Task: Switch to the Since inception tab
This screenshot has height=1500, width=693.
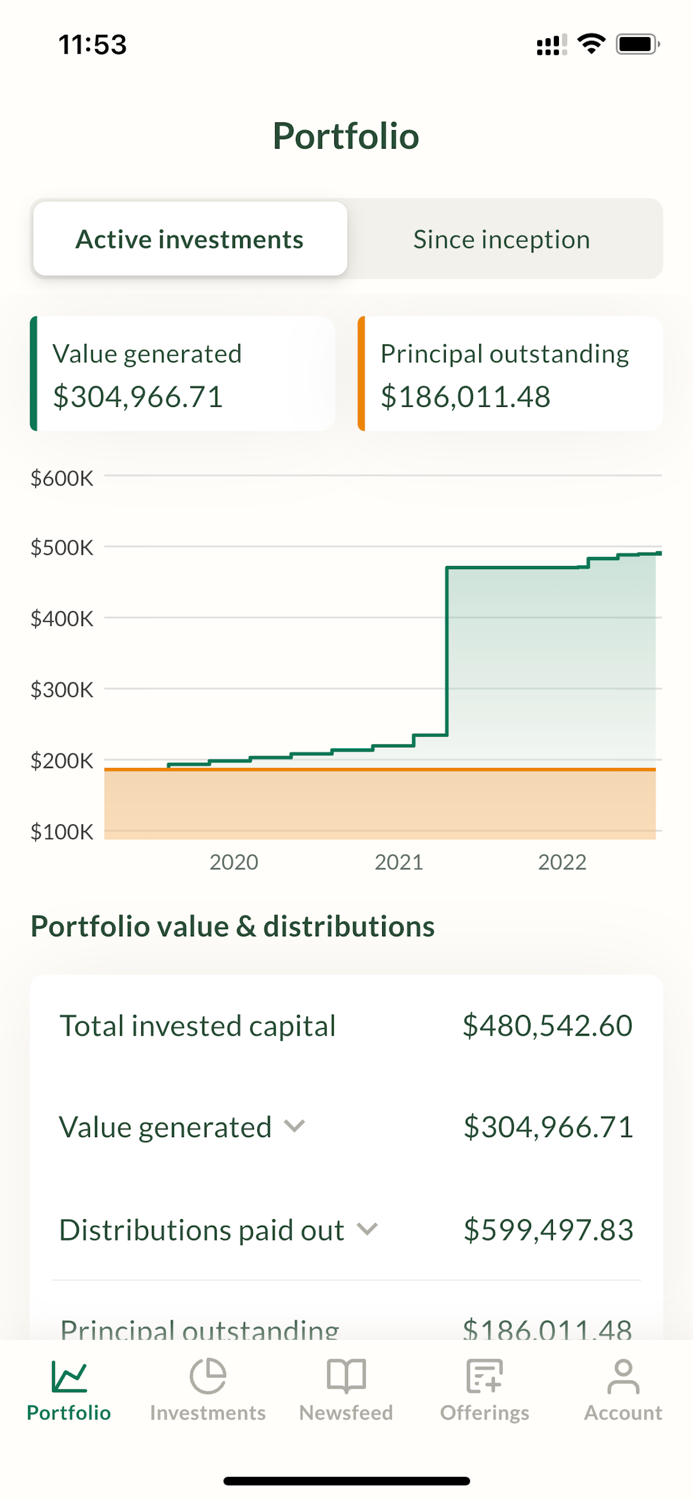Action: pyautogui.click(x=501, y=239)
